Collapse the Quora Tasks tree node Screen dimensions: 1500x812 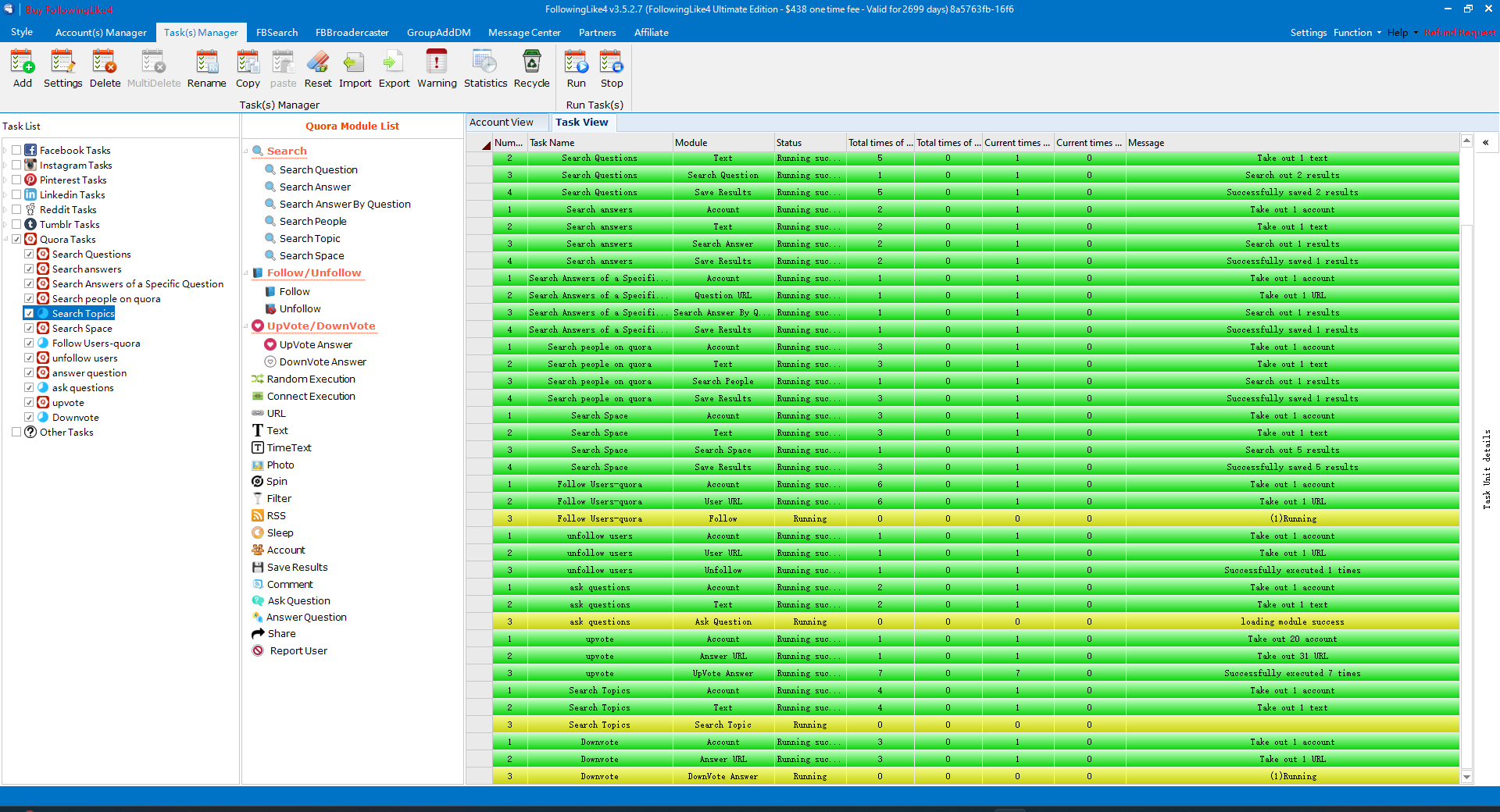(5, 239)
